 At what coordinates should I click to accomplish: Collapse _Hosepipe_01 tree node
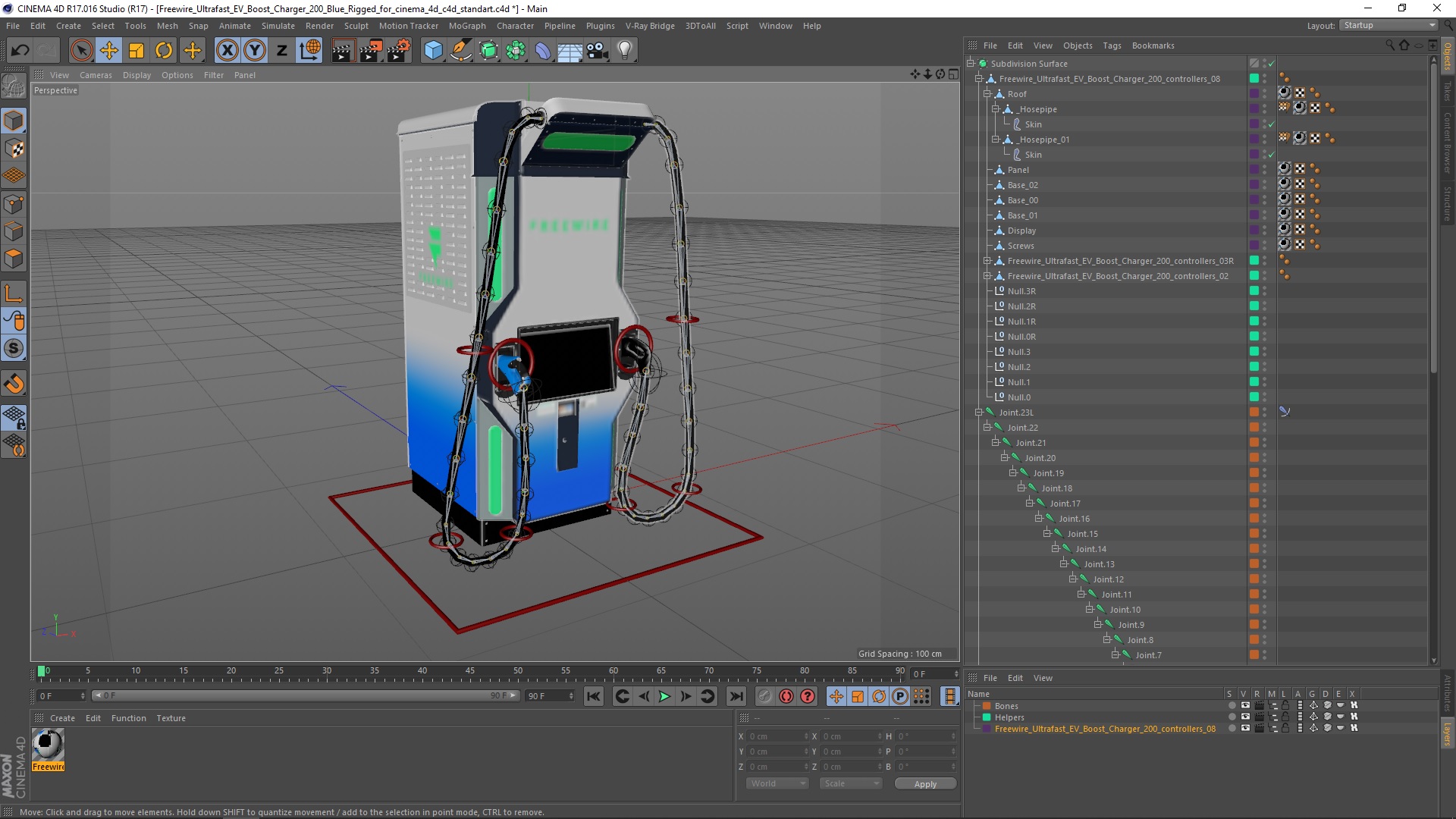tap(996, 140)
